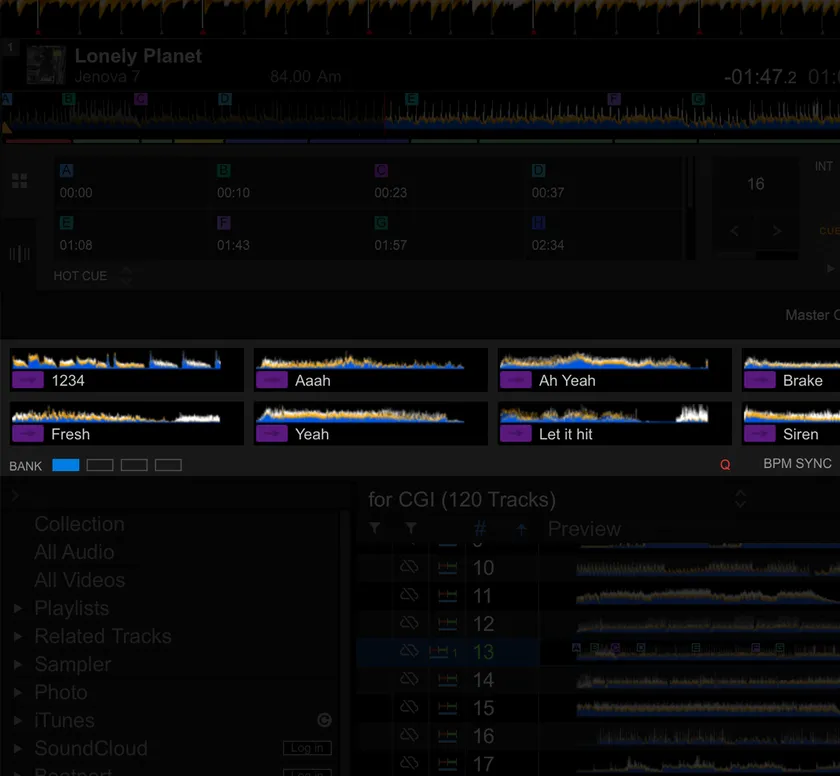Trigger the Ah Yeah sample play button

click(x=516, y=380)
